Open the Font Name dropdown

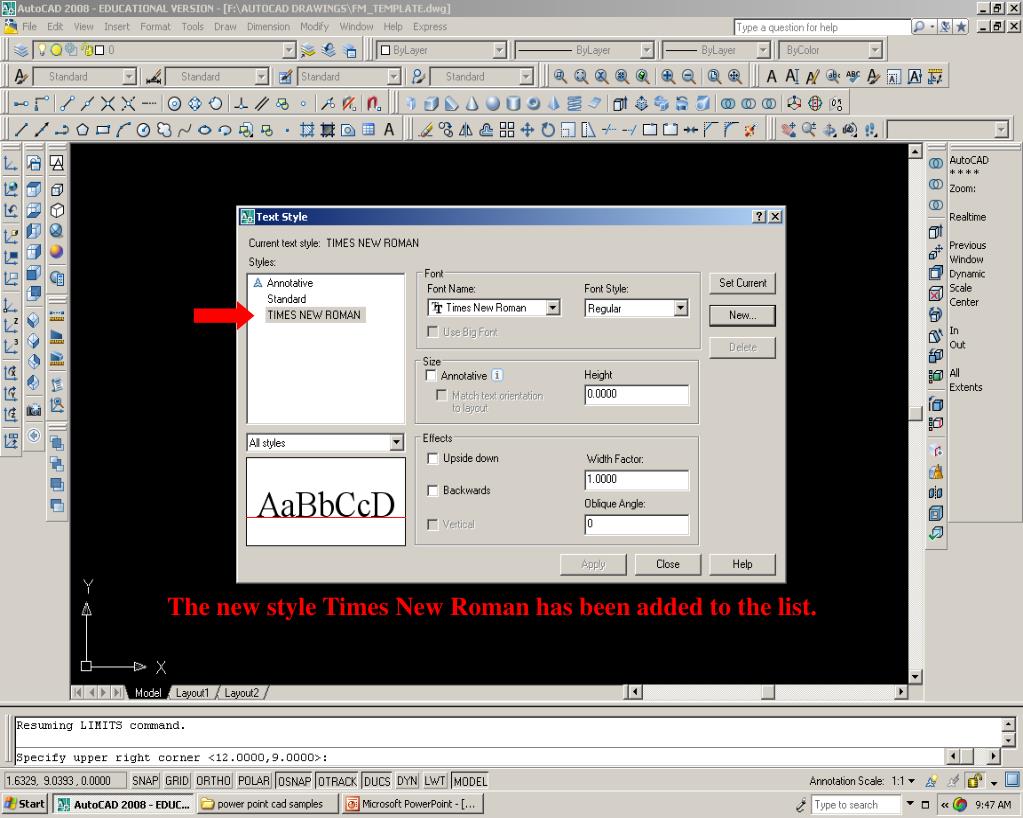coord(553,307)
